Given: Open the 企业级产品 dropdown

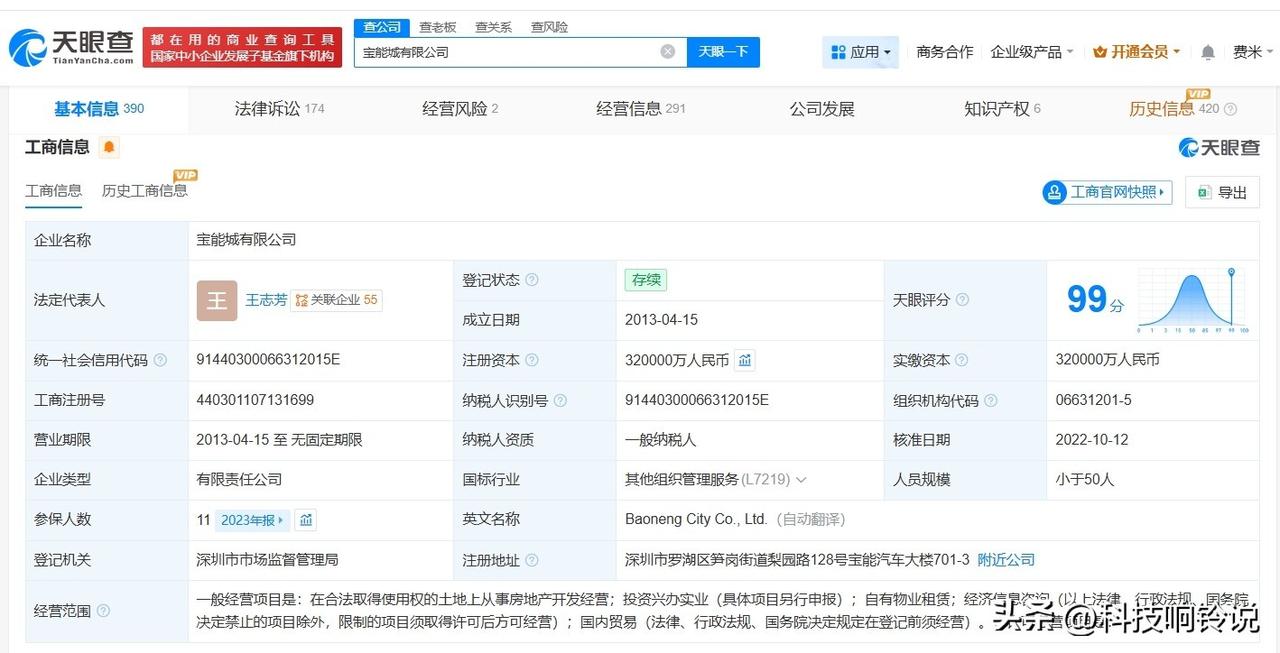Looking at the screenshot, I should point(1031,52).
